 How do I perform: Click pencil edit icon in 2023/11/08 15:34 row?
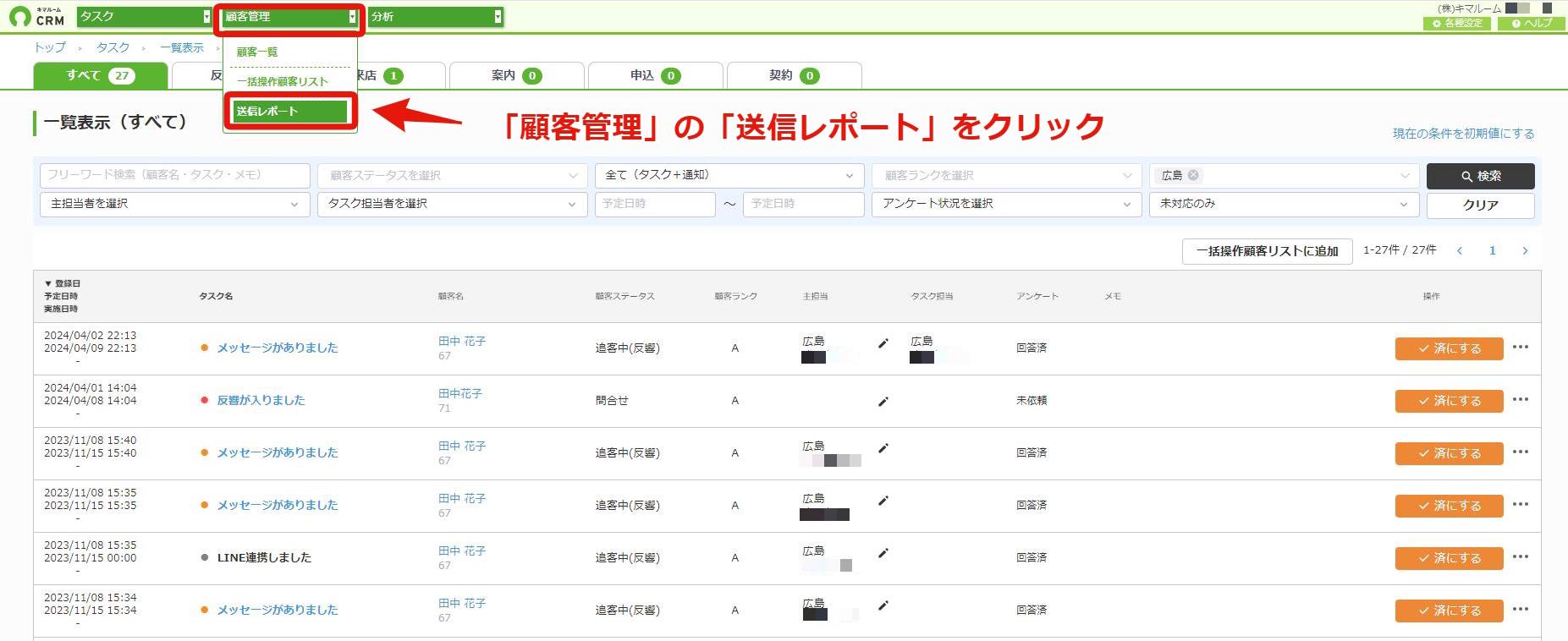pyautogui.click(x=883, y=605)
